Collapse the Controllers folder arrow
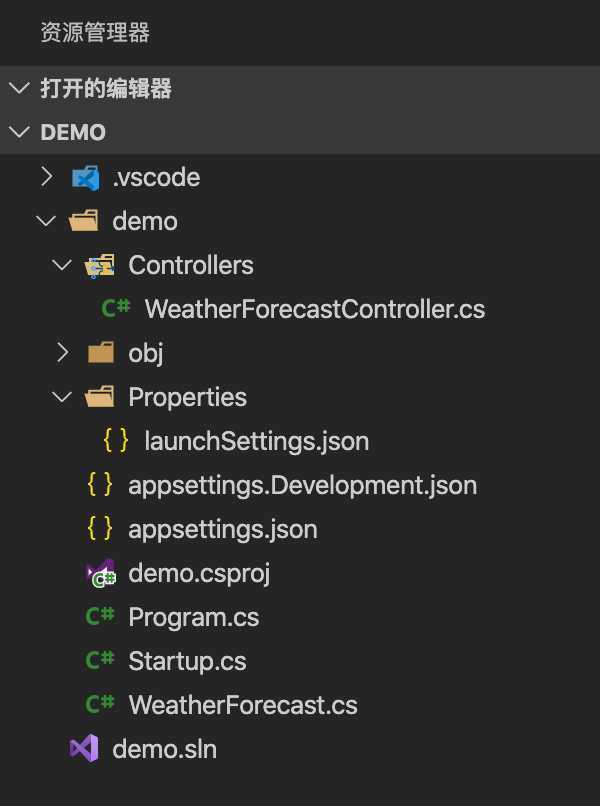This screenshot has width=600, height=806. [x=63, y=265]
